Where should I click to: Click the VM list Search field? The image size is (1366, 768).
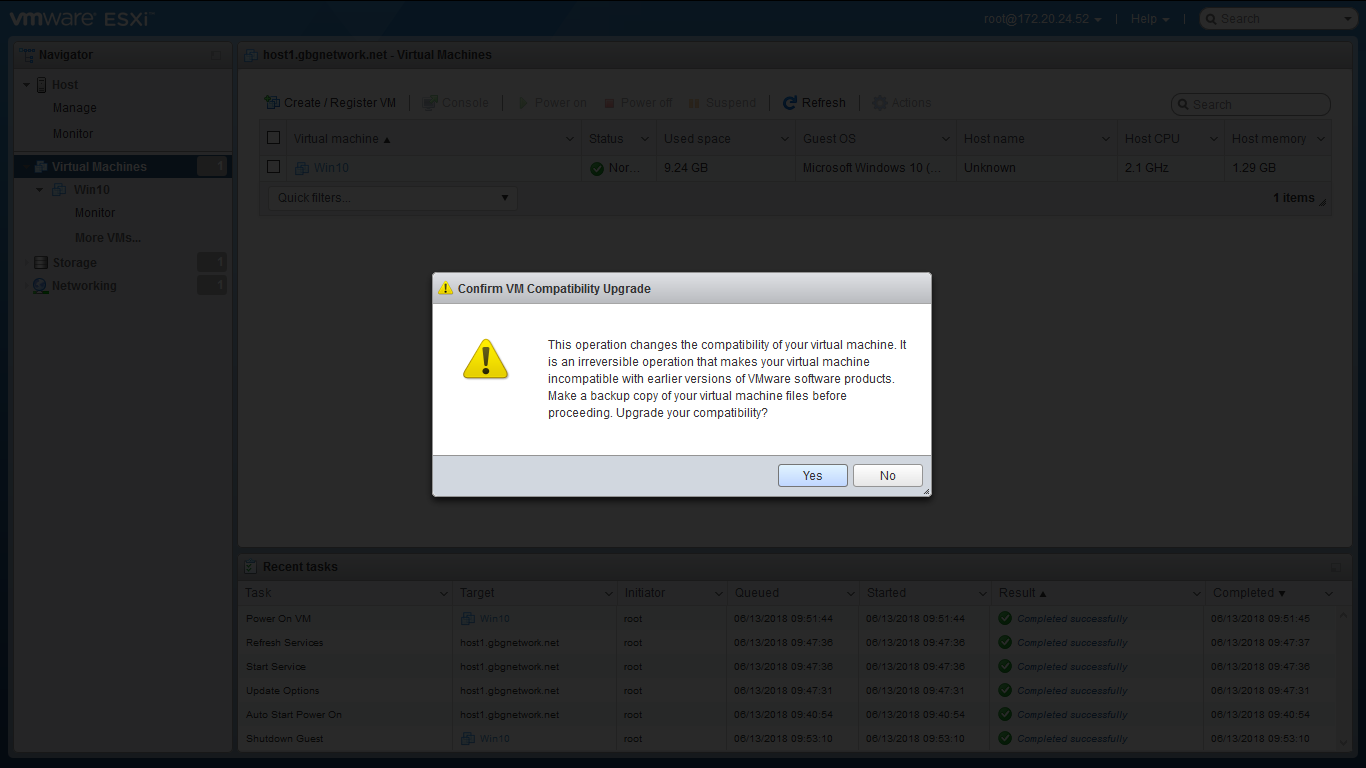pos(1257,105)
